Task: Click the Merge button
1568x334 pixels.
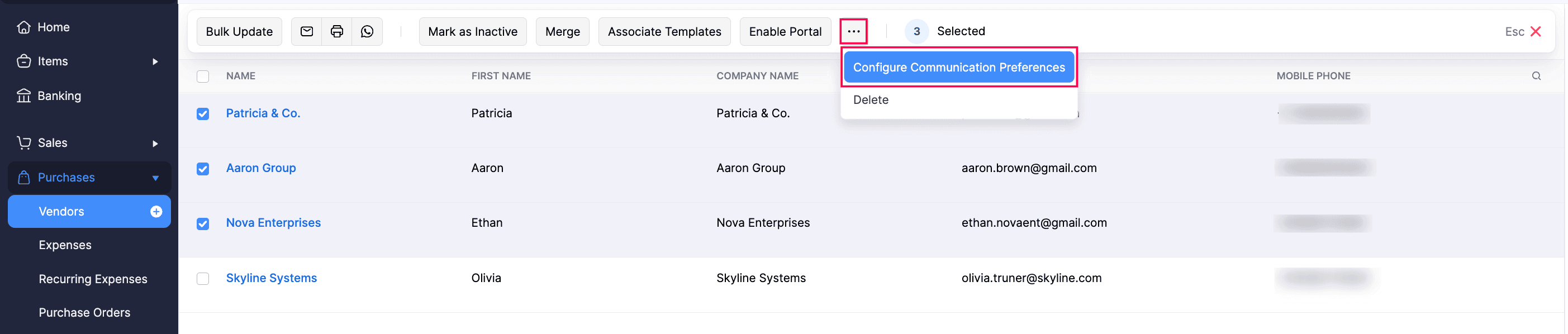Action: pyautogui.click(x=562, y=32)
